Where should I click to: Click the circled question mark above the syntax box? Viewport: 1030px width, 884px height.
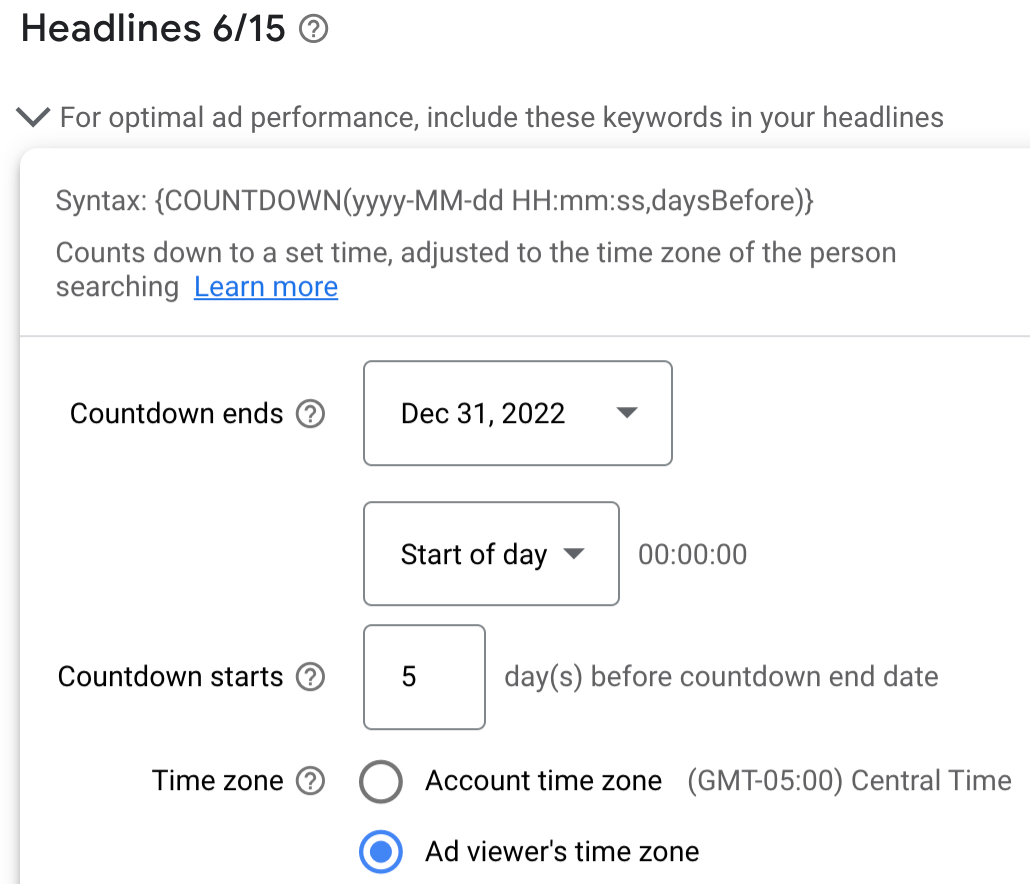(313, 29)
